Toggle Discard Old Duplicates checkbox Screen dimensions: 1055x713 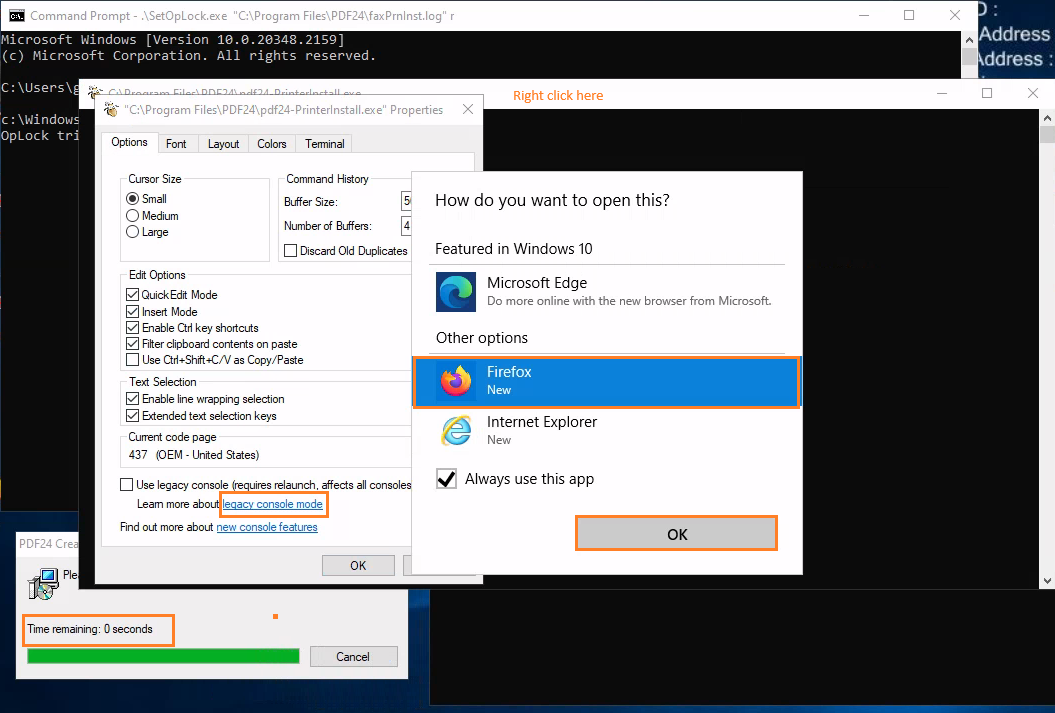291,251
